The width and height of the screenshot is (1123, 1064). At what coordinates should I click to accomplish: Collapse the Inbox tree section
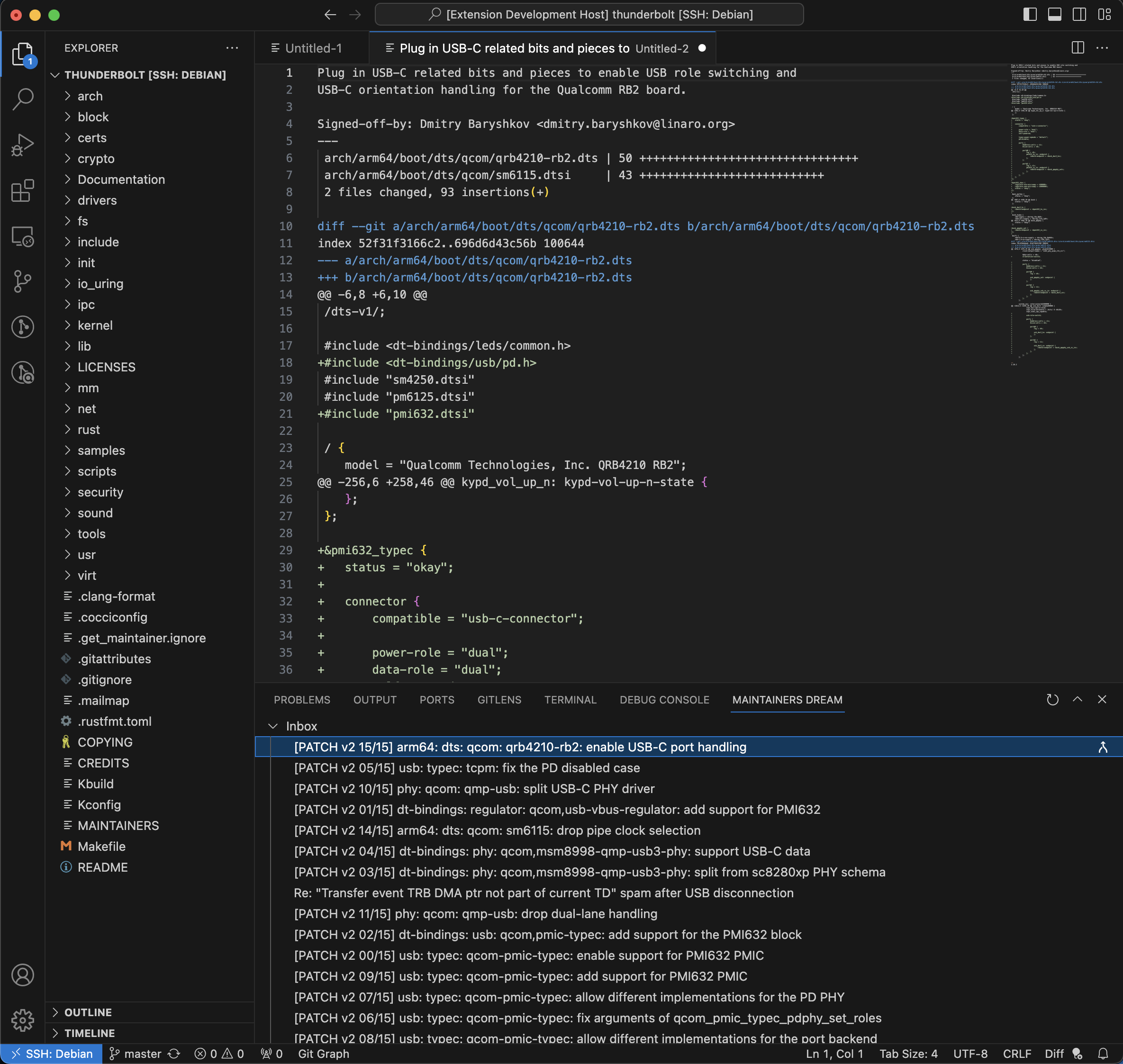[273, 726]
